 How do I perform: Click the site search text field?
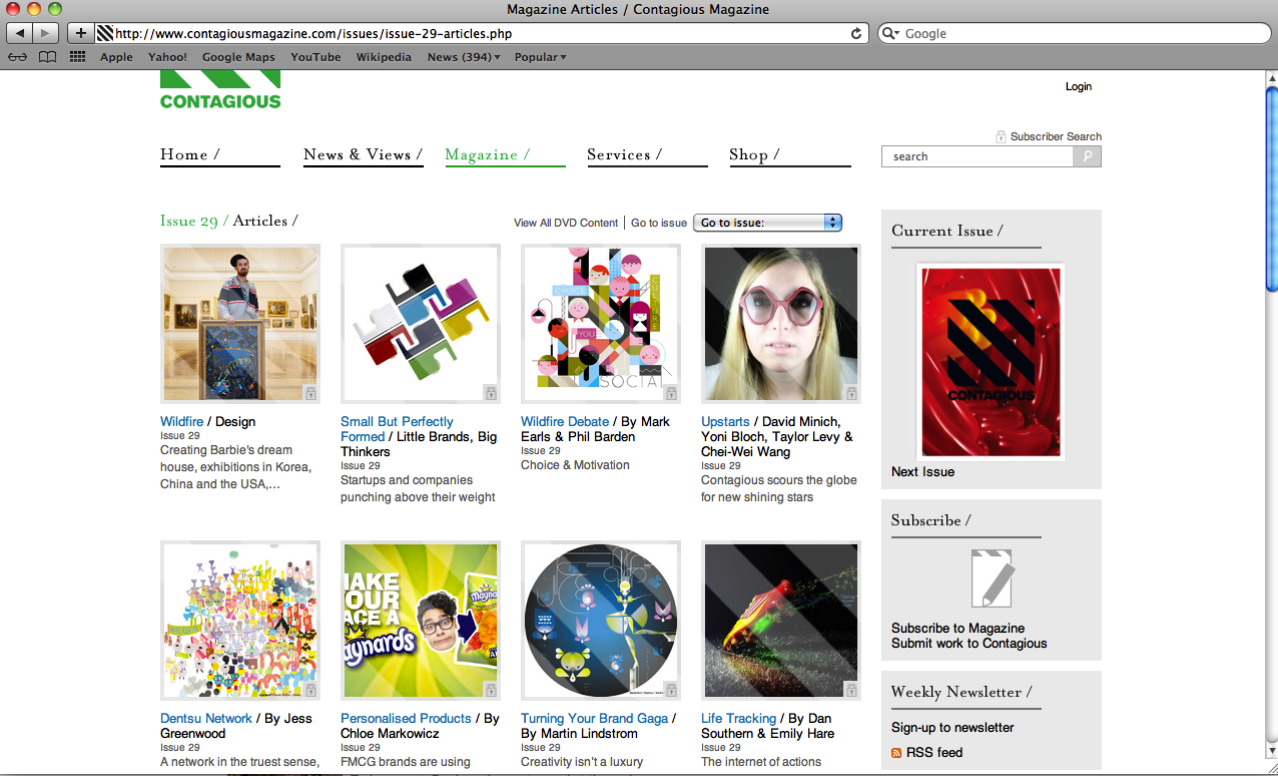977,156
